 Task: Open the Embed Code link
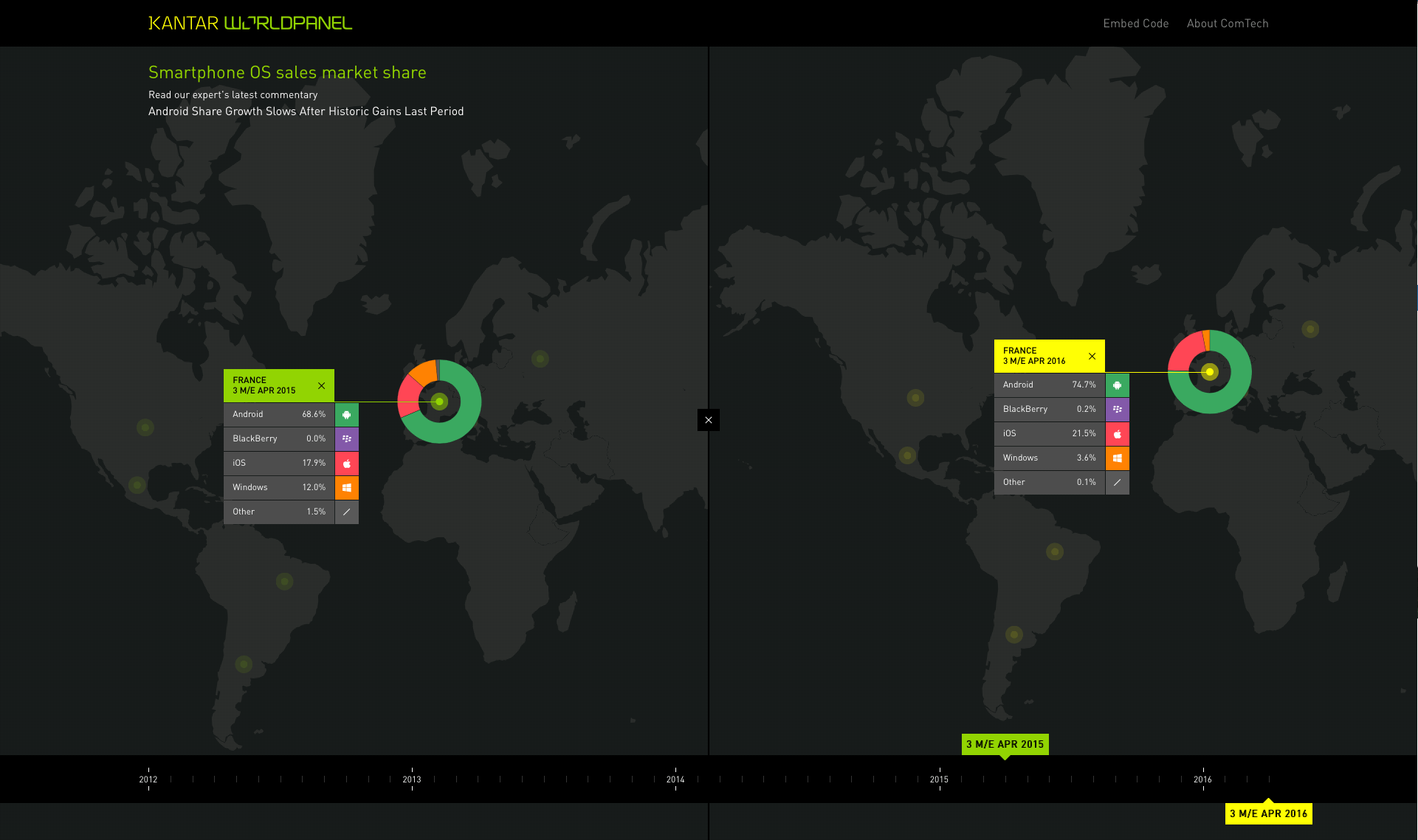(1136, 24)
